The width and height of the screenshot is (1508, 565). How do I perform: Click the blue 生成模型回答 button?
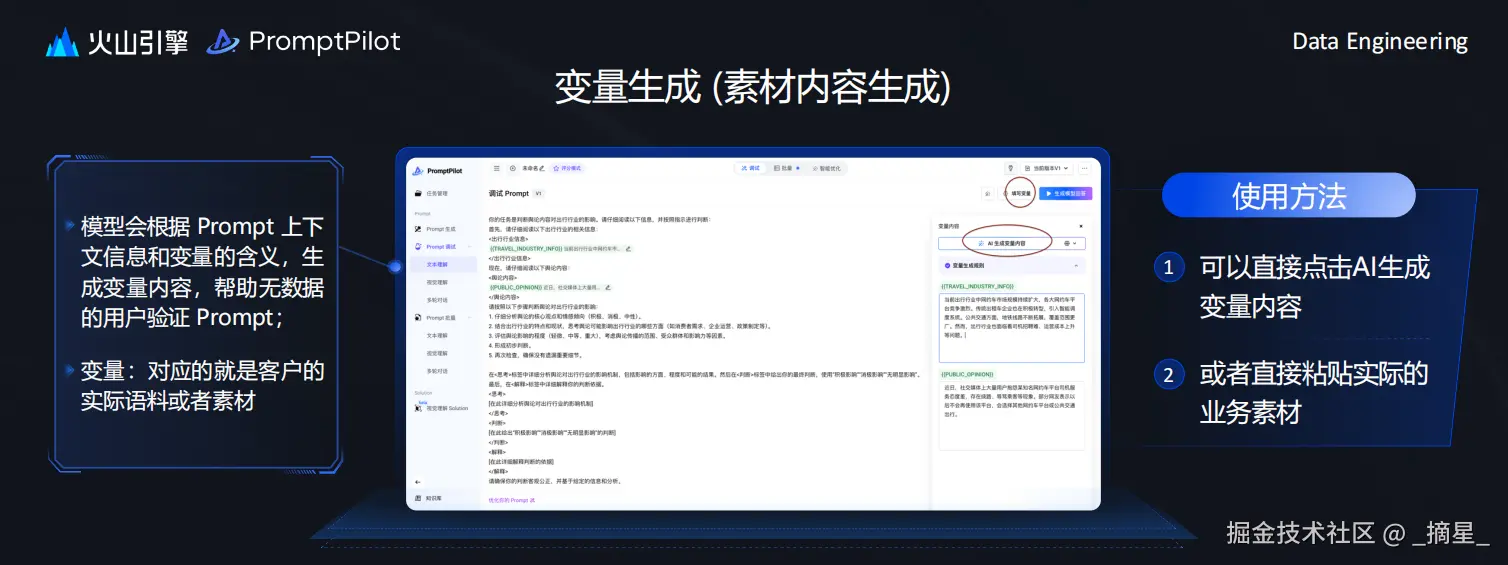[1065, 193]
